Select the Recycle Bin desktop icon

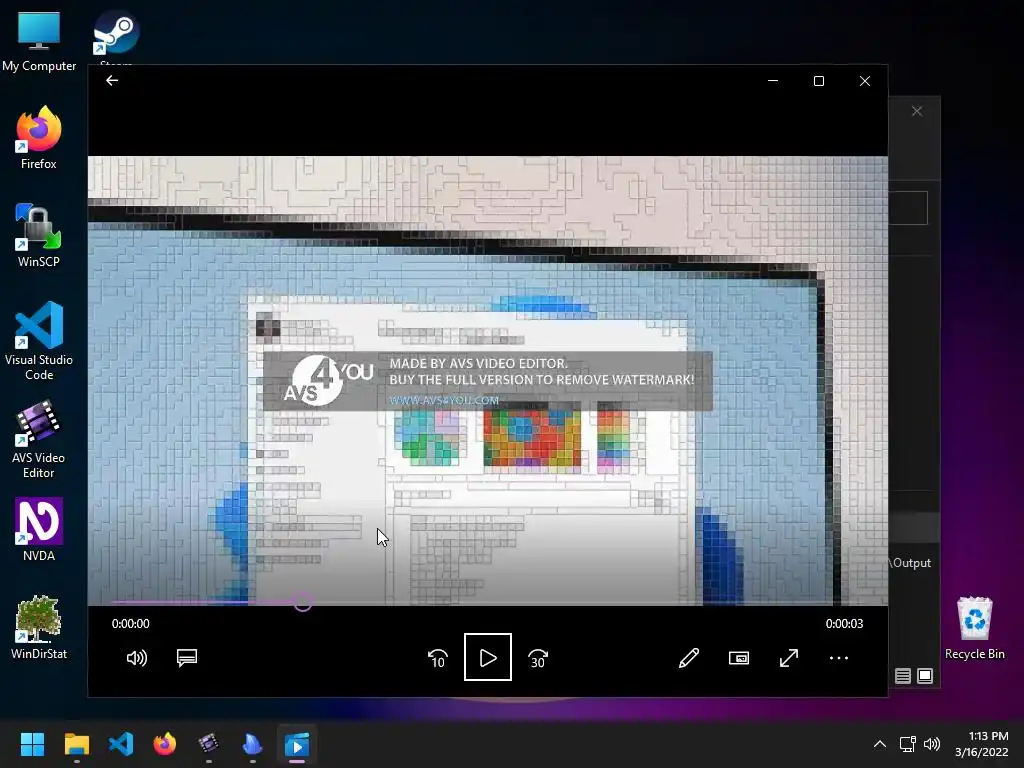click(x=974, y=628)
